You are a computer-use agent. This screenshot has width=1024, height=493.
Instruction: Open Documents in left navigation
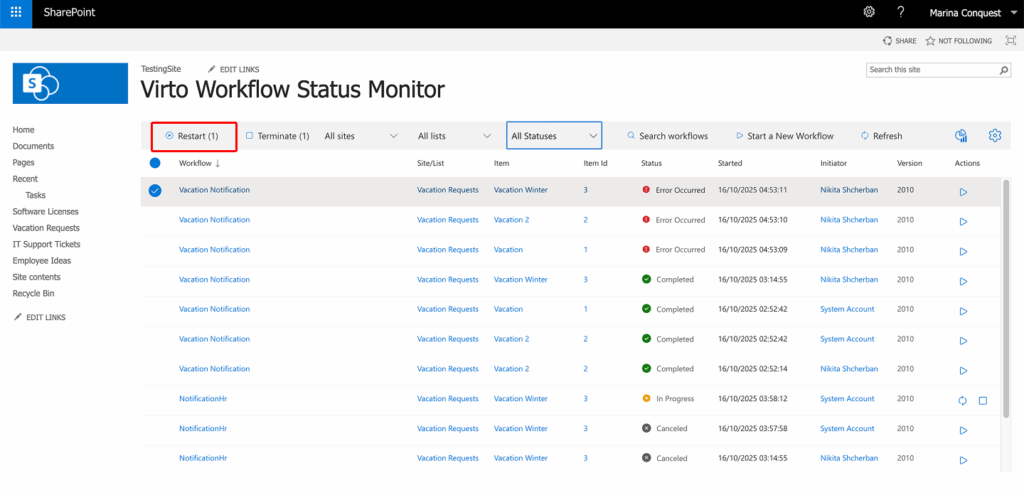pos(33,146)
